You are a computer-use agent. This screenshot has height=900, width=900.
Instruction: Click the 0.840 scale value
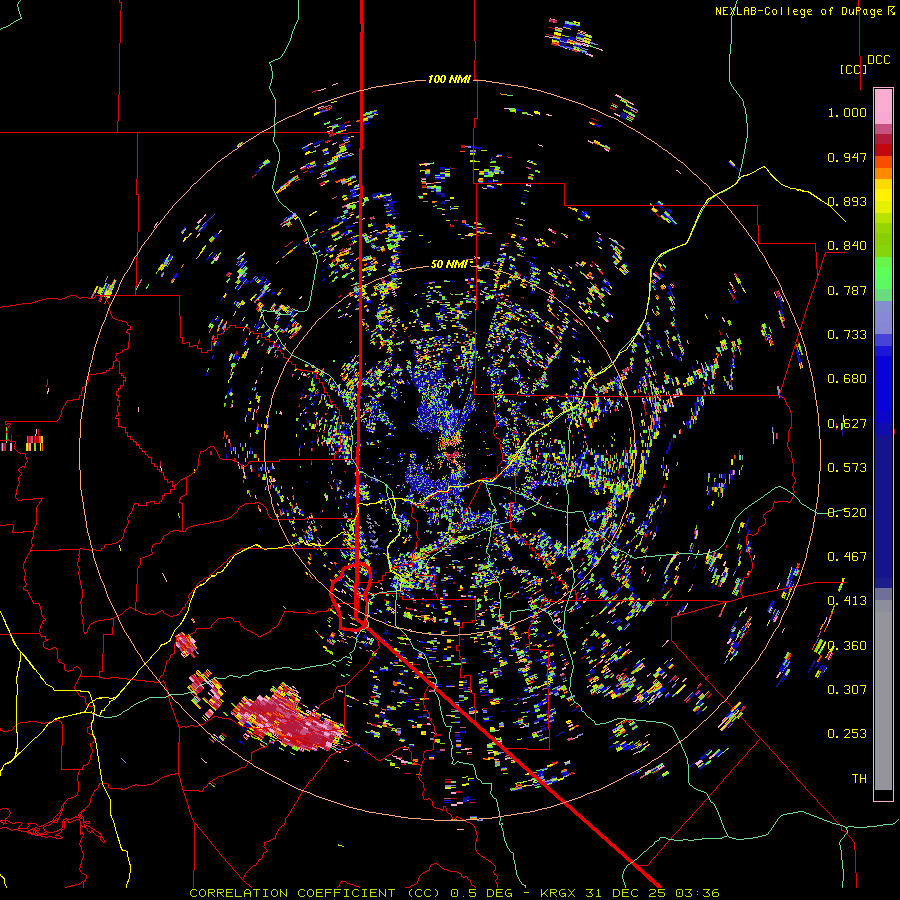(x=847, y=246)
